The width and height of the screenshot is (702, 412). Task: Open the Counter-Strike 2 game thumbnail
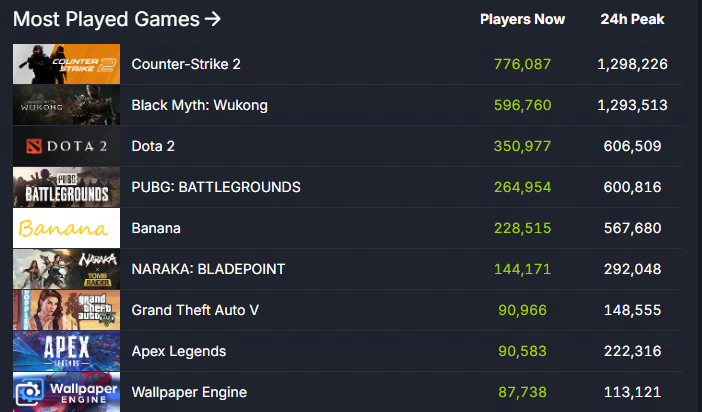click(x=66, y=64)
